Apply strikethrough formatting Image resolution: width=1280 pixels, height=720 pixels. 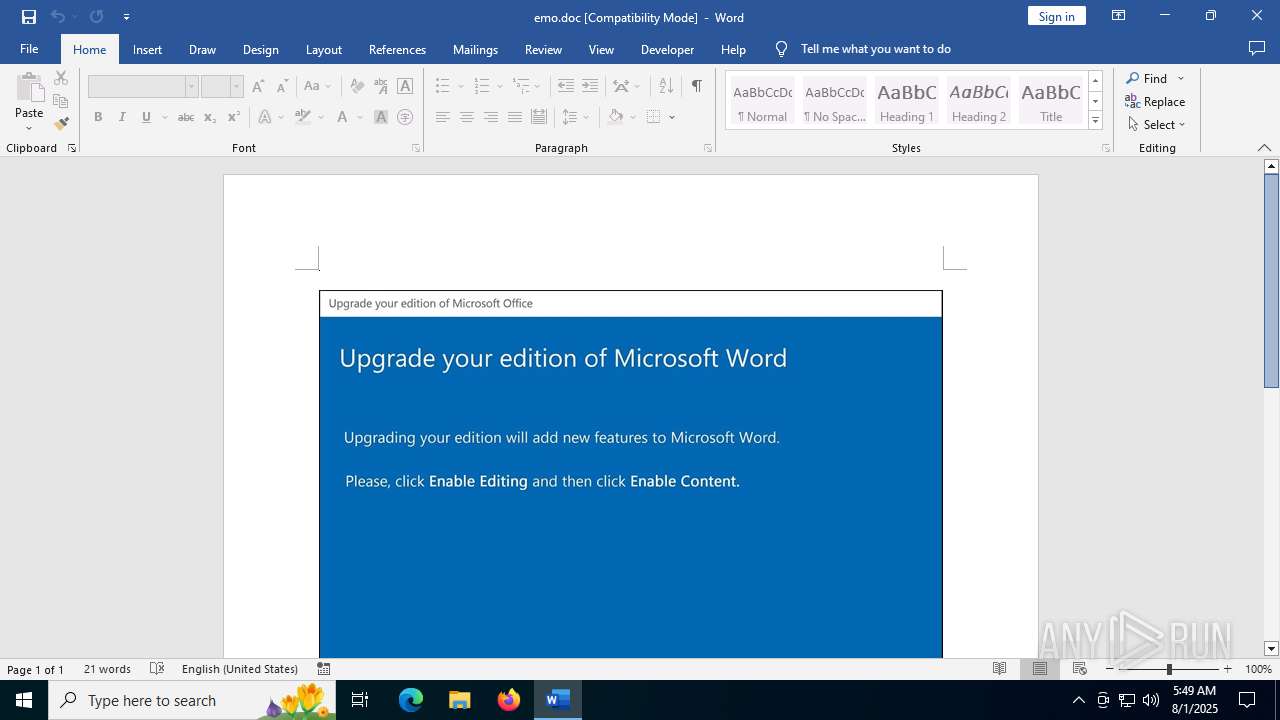[185, 117]
